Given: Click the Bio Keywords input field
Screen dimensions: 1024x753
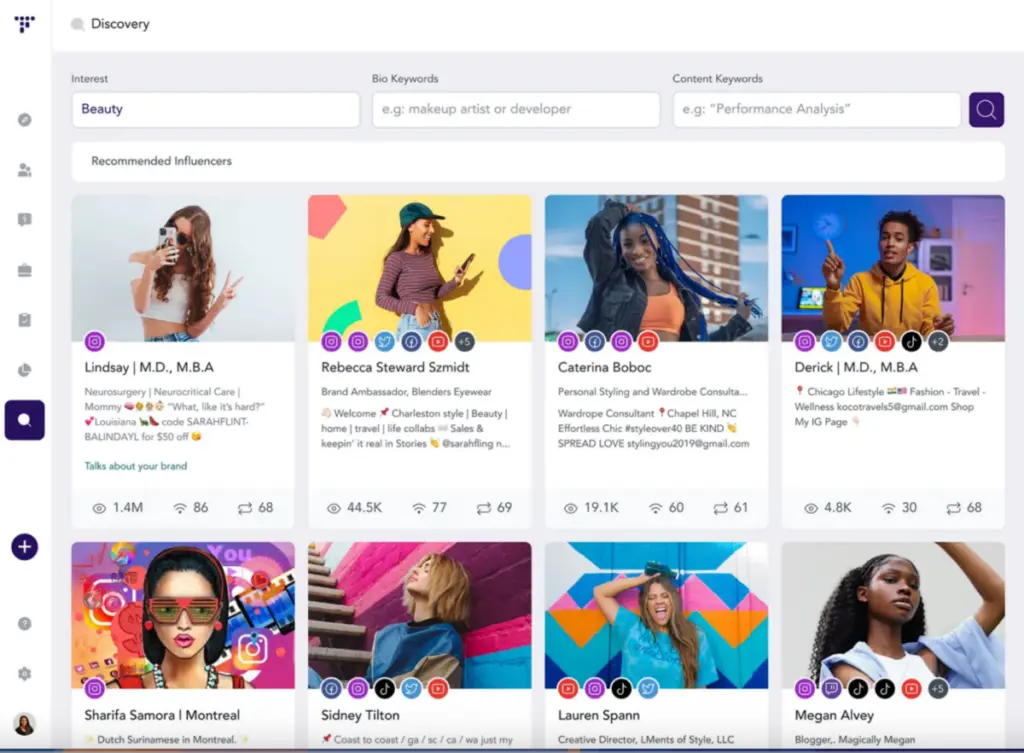Looking at the screenshot, I should point(515,110).
